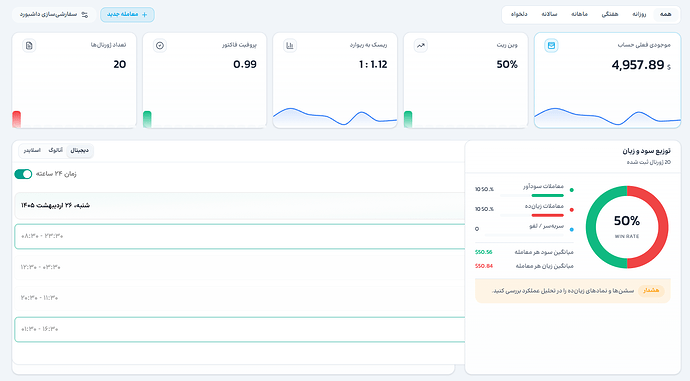
Task: Select the هفتگی period tab
Action: pyautogui.click(x=609, y=15)
